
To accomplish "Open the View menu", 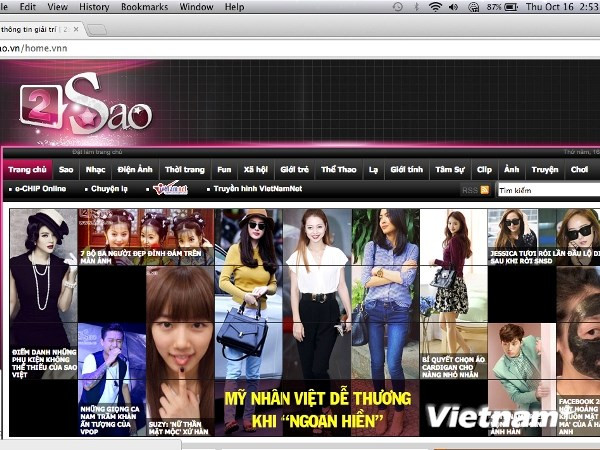I will tap(57, 7).
